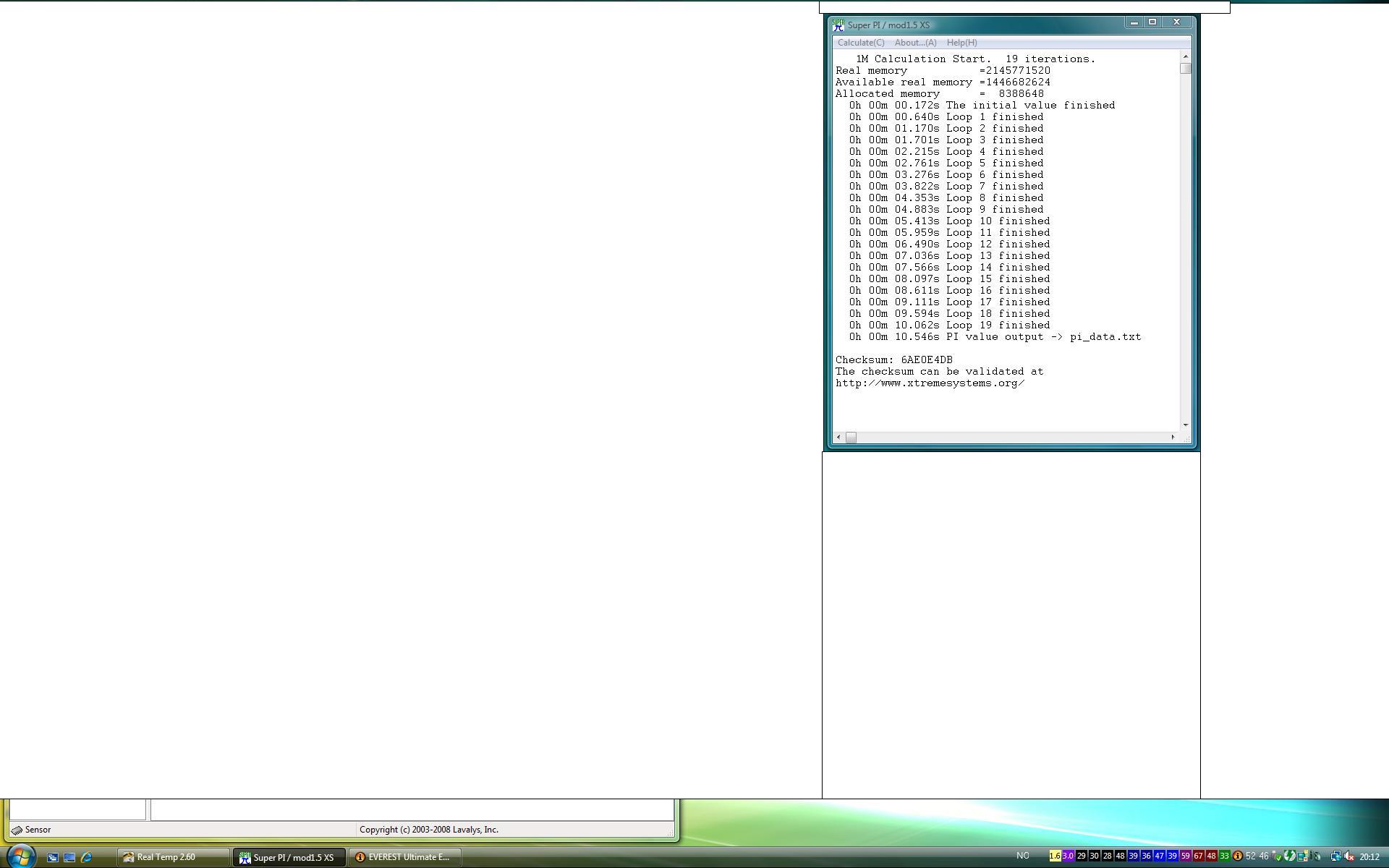Image resolution: width=1389 pixels, height=868 pixels.
Task: Click the 52 temperature tray reading
Action: tap(1251, 856)
